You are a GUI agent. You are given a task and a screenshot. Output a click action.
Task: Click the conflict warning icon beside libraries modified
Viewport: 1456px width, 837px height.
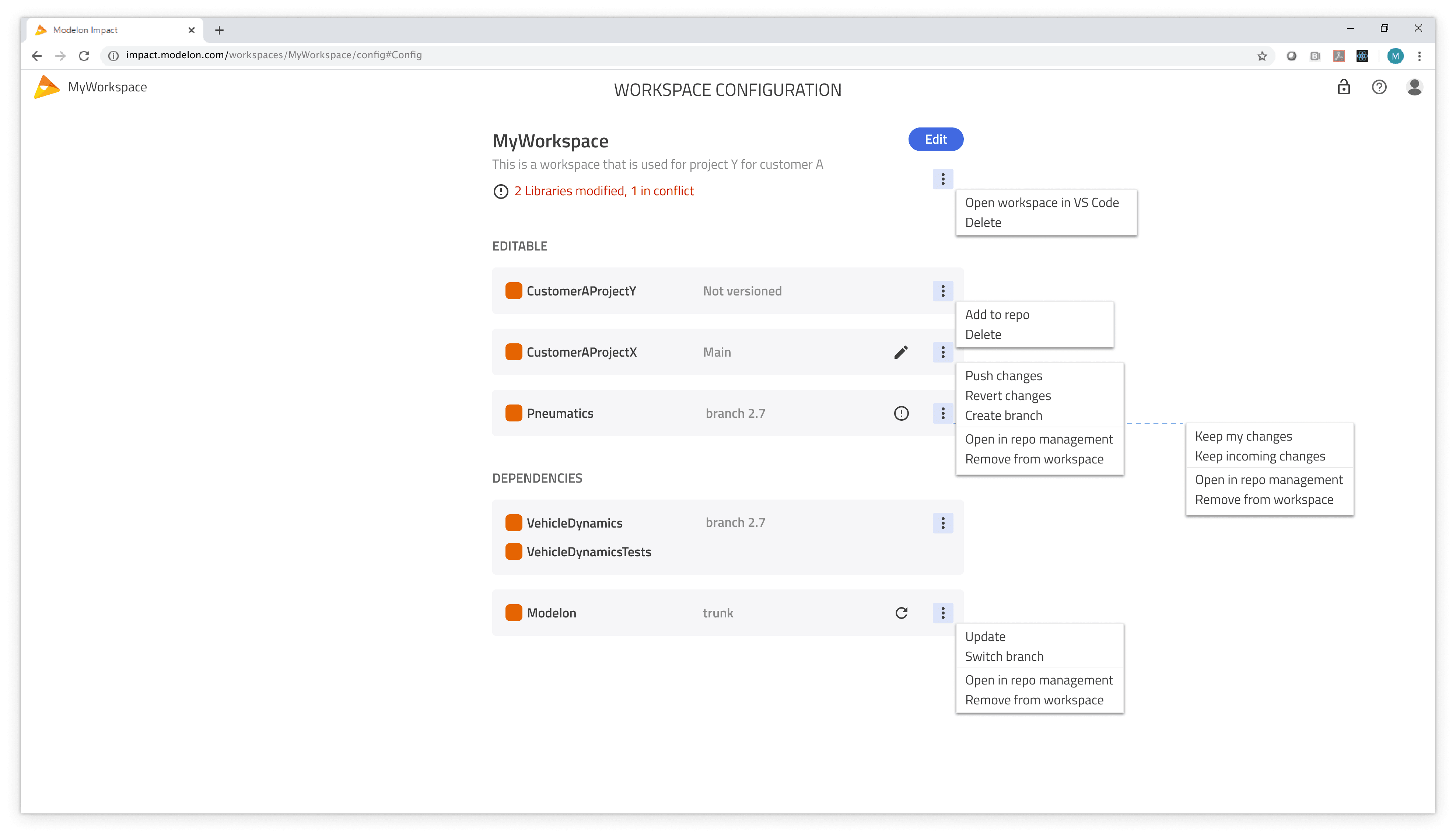pyautogui.click(x=501, y=192)
